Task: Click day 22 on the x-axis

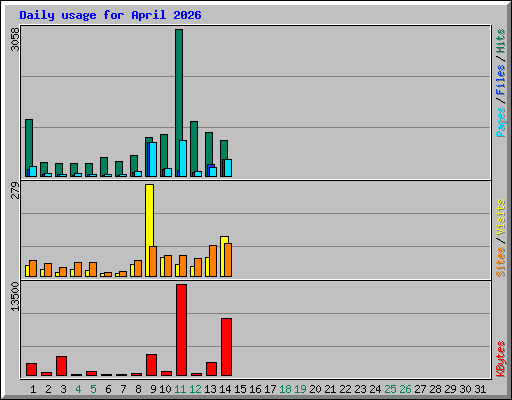Action: pos(345,389)
